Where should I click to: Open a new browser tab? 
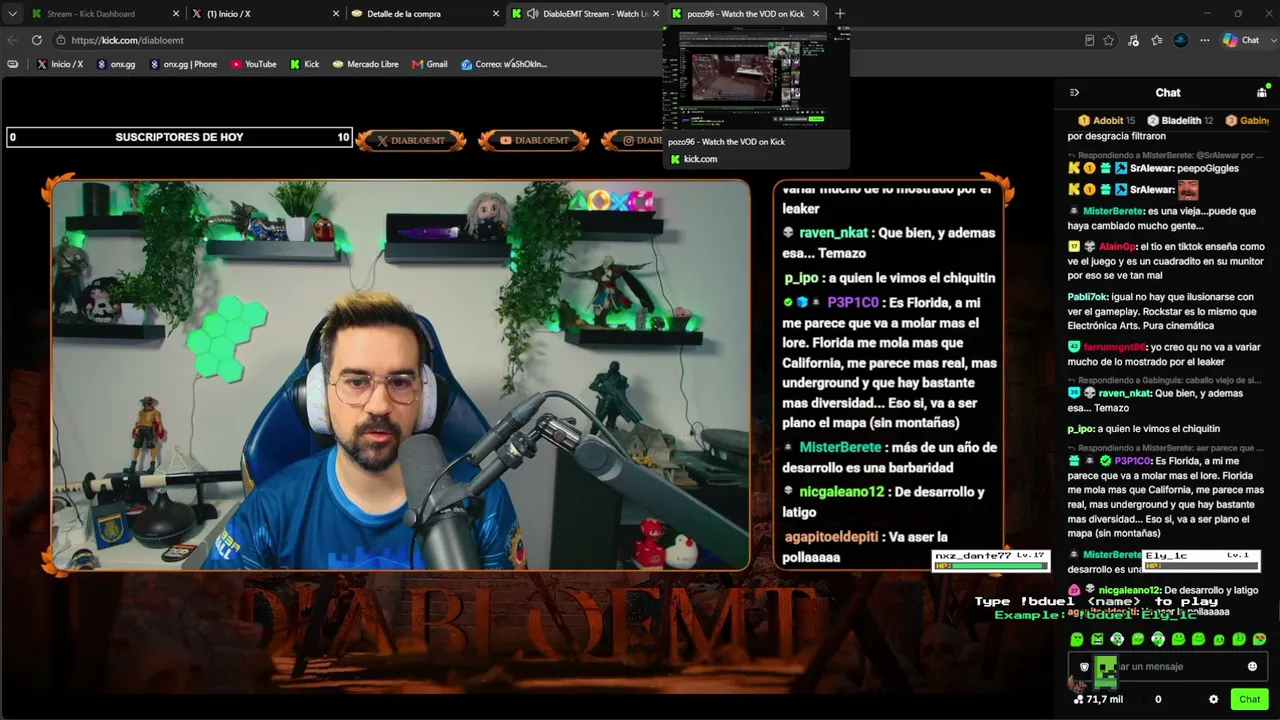(840, 14)
